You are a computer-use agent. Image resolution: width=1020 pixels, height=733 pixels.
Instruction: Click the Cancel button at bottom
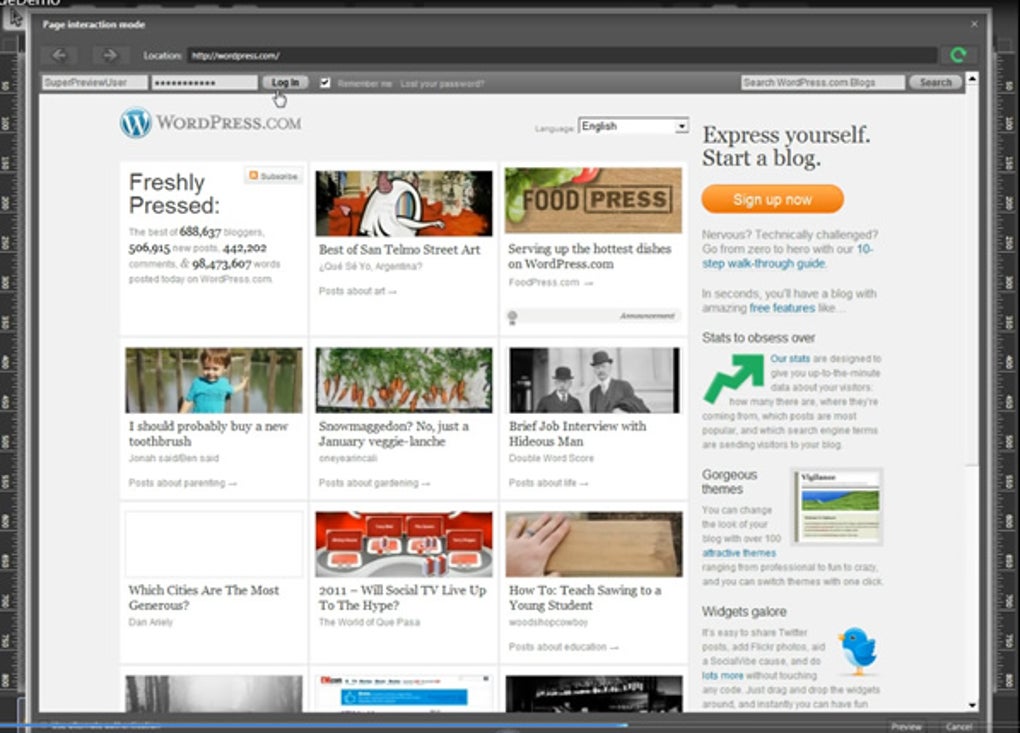pyautogui.click(x=959, y=726)
